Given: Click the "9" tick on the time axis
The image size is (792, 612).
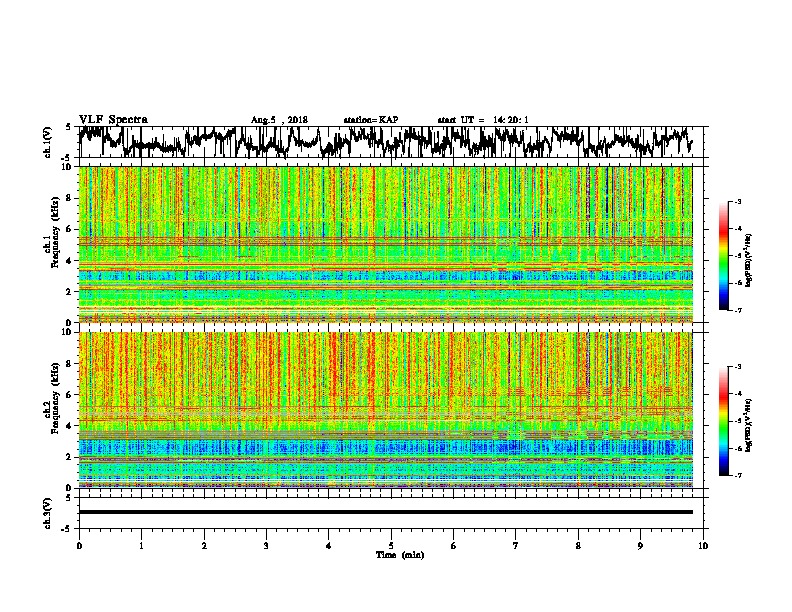Looking at the screenshot, I should tap(640, 546).
